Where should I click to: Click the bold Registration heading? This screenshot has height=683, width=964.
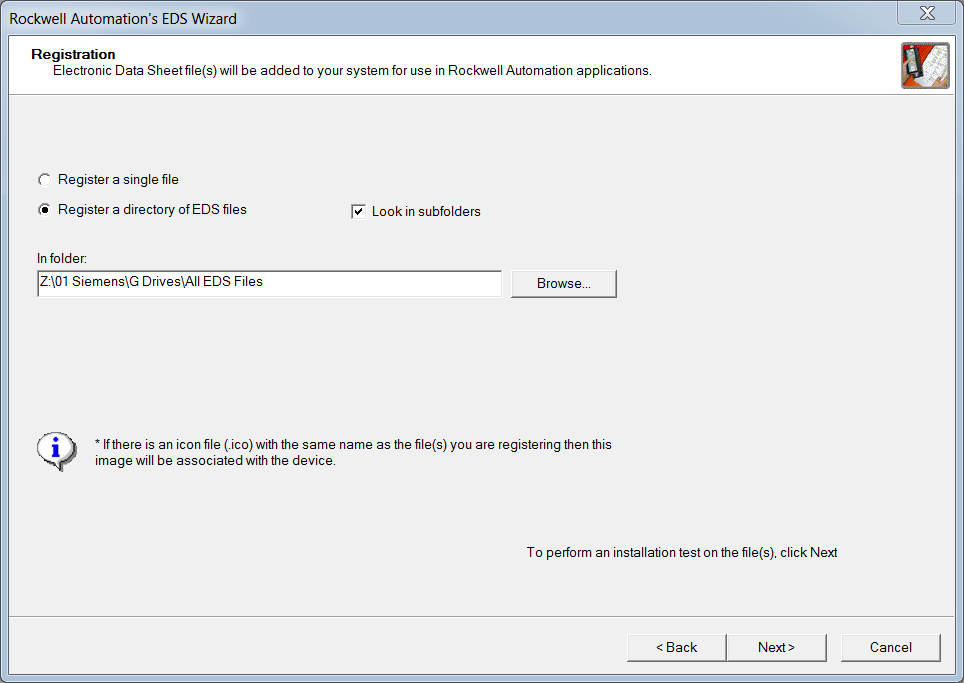click(x=73, y=54)
